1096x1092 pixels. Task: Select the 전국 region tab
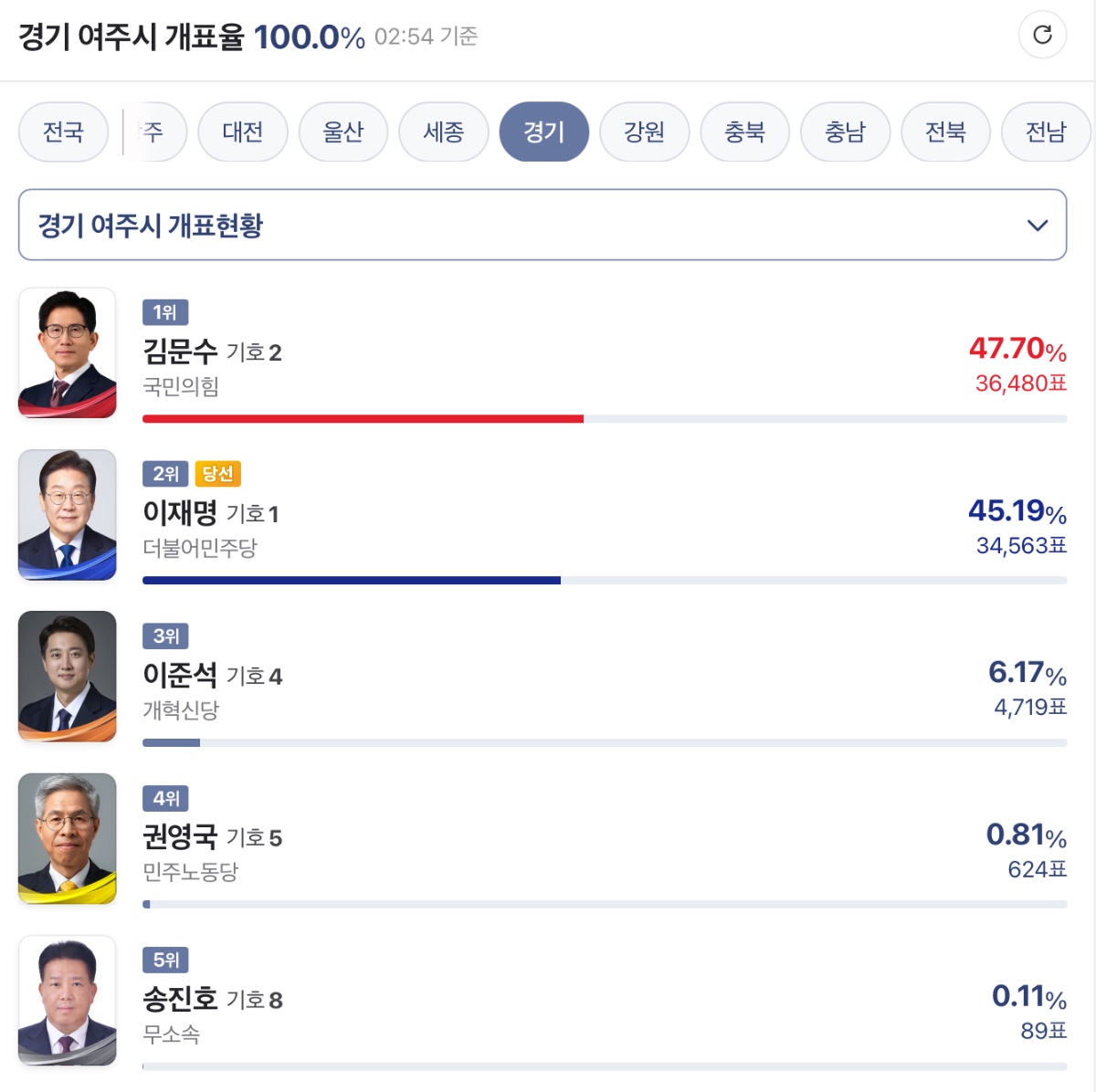click(x=63, y=132)
